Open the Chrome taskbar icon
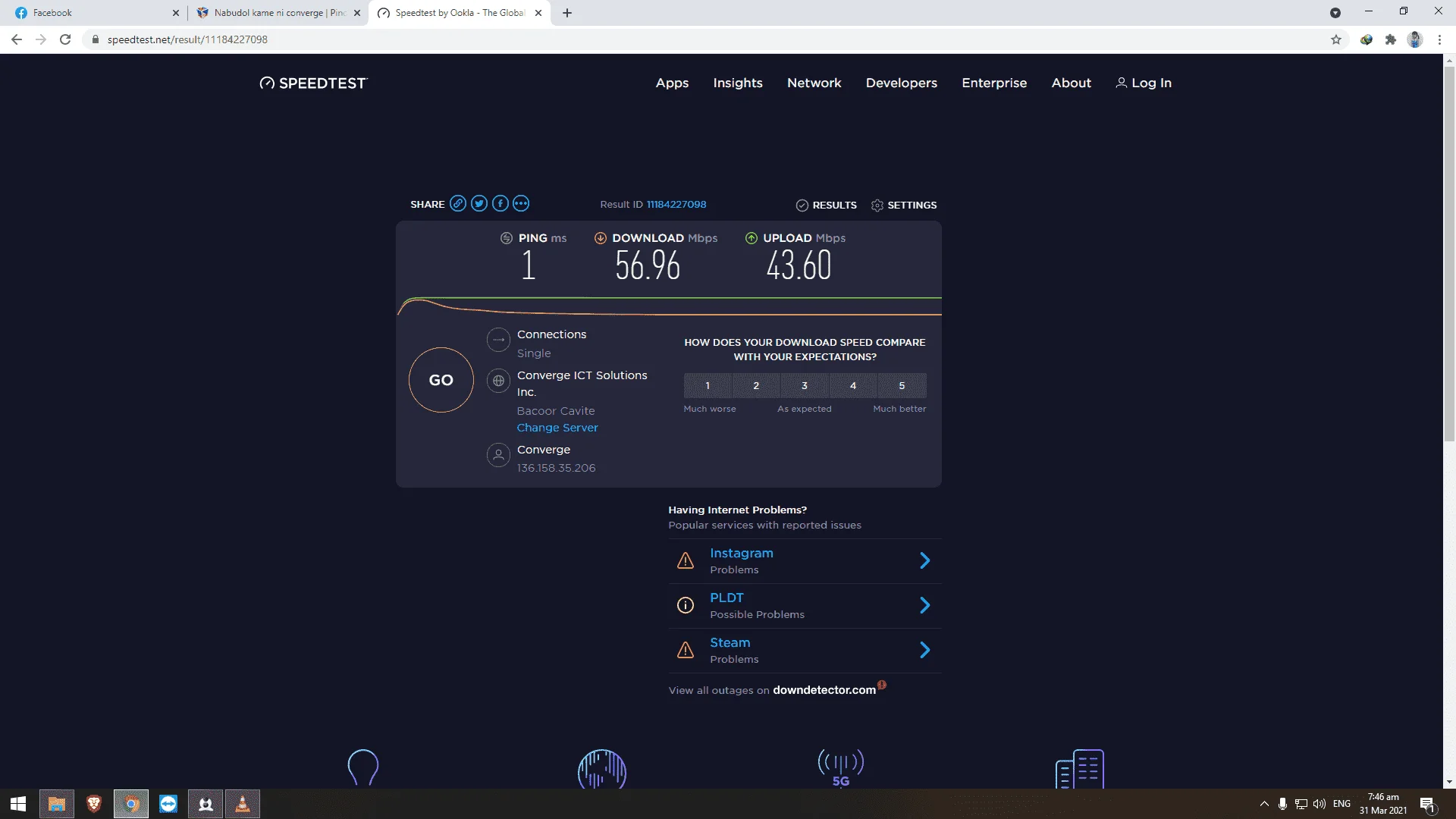This screenshot has height=819, width=1456. pos(131,804)
